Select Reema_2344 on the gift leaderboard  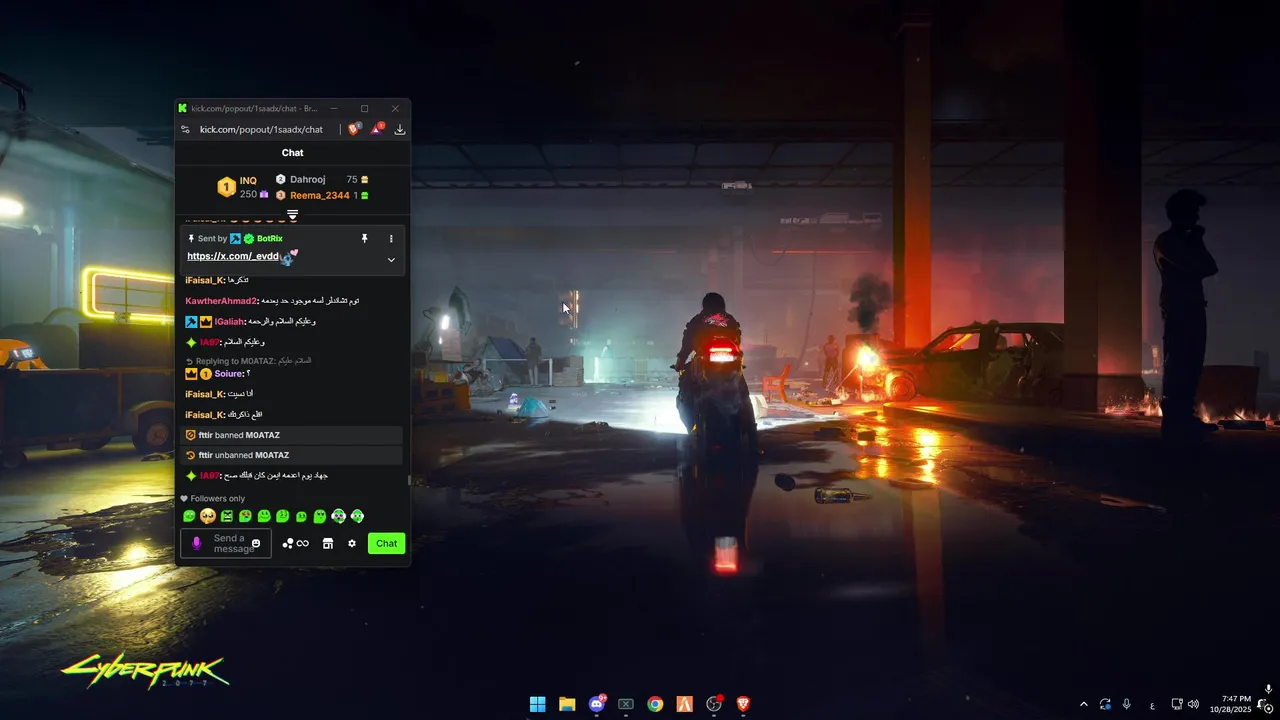pyautogui.click(x=320, y=195)
